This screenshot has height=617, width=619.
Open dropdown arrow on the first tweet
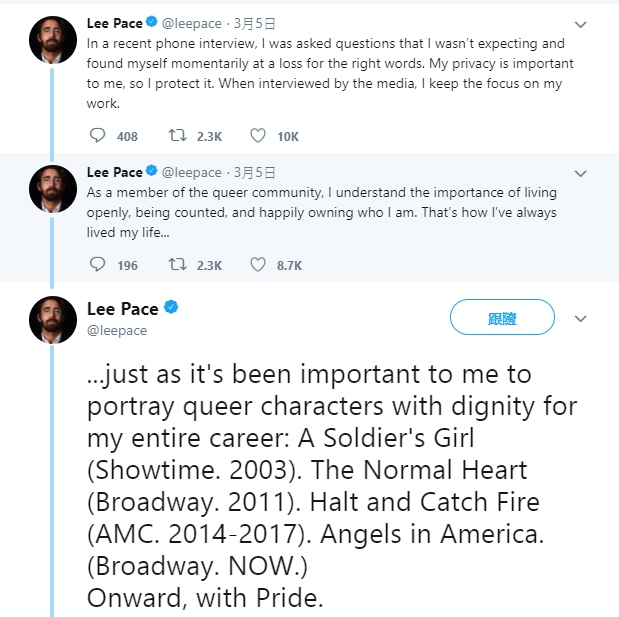pos(581,22)
